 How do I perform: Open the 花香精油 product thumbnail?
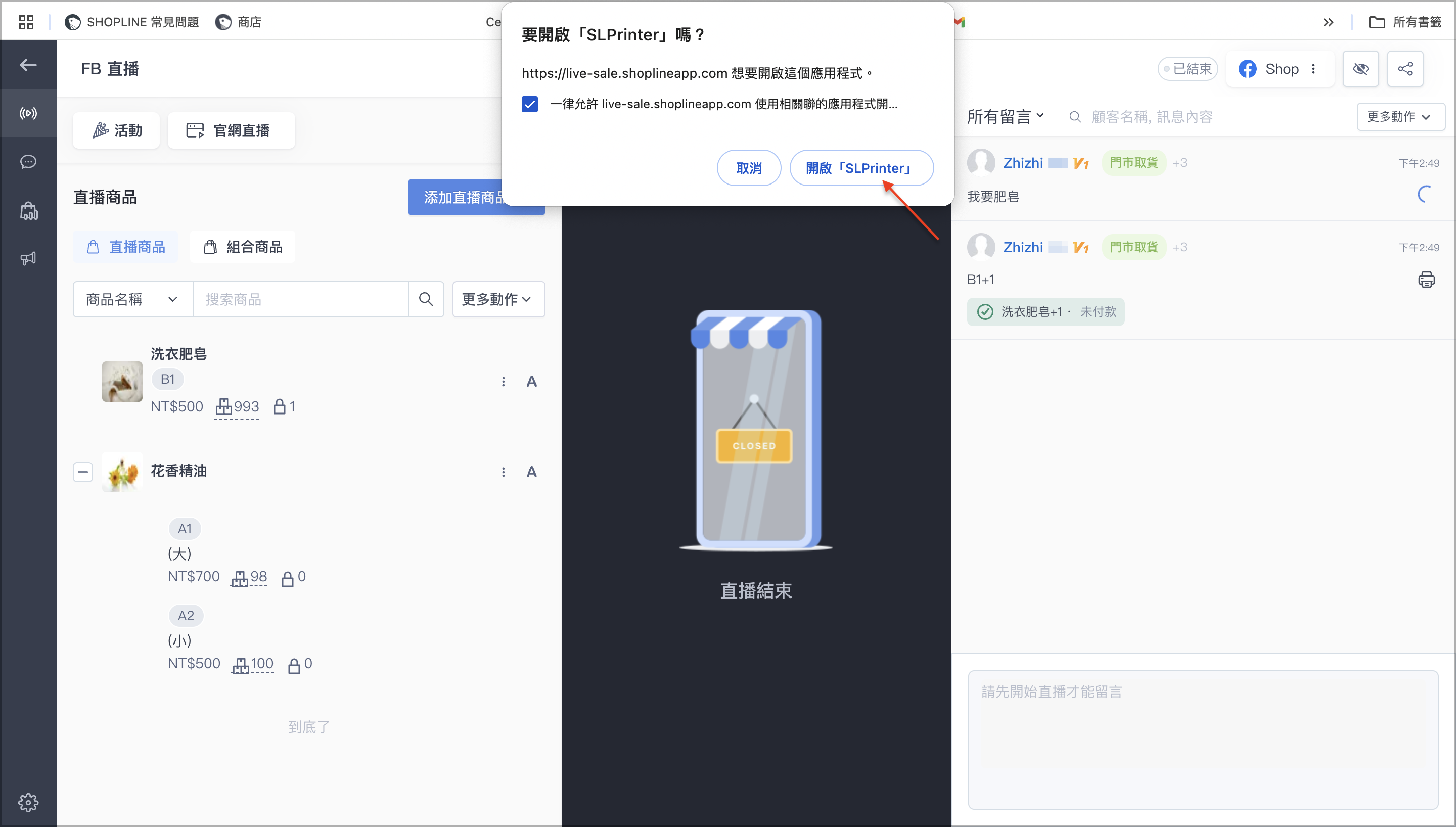tap(122, 472)
